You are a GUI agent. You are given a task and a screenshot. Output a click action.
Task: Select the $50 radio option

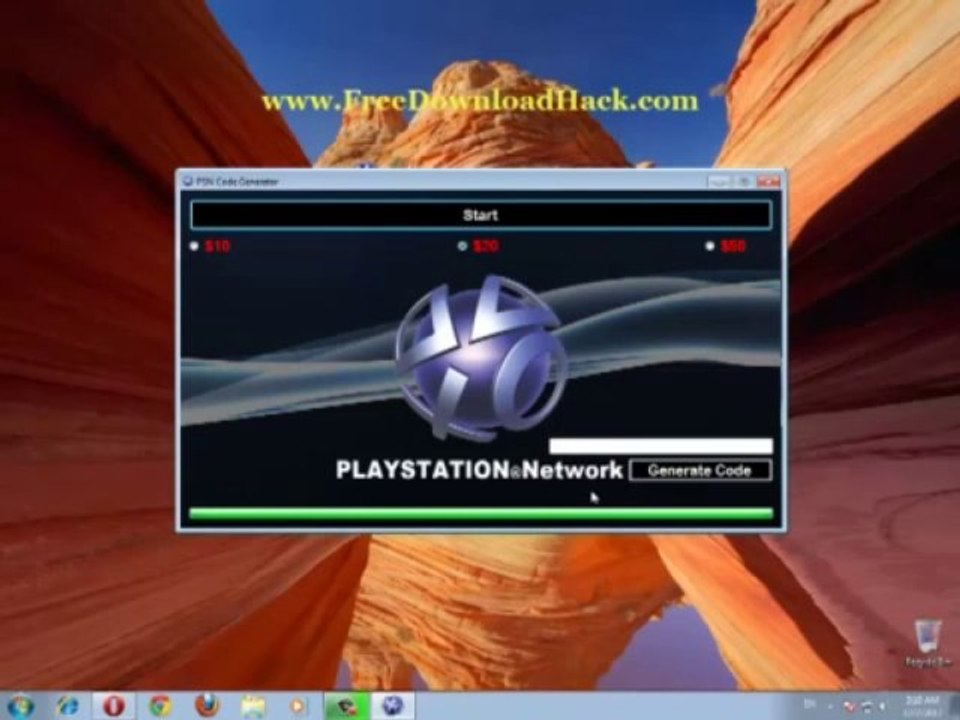(710, 246)
